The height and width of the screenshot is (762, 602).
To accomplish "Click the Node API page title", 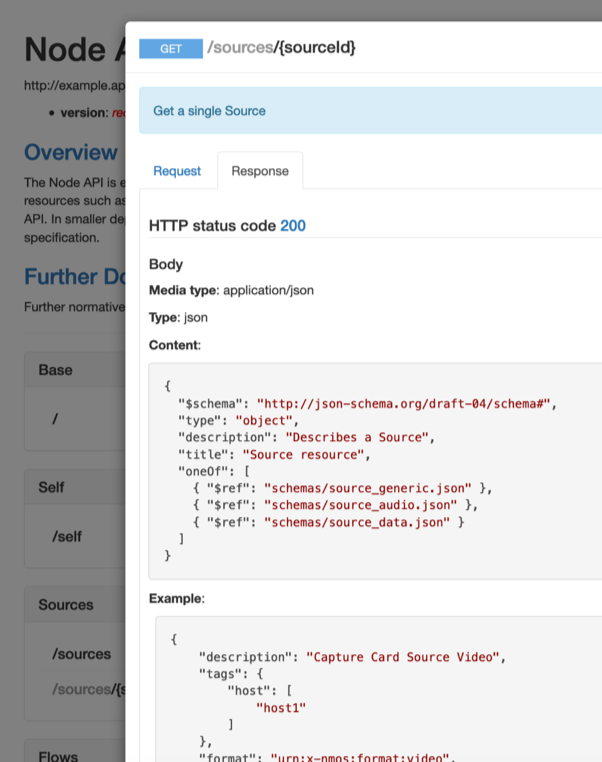I will point(66,50).
